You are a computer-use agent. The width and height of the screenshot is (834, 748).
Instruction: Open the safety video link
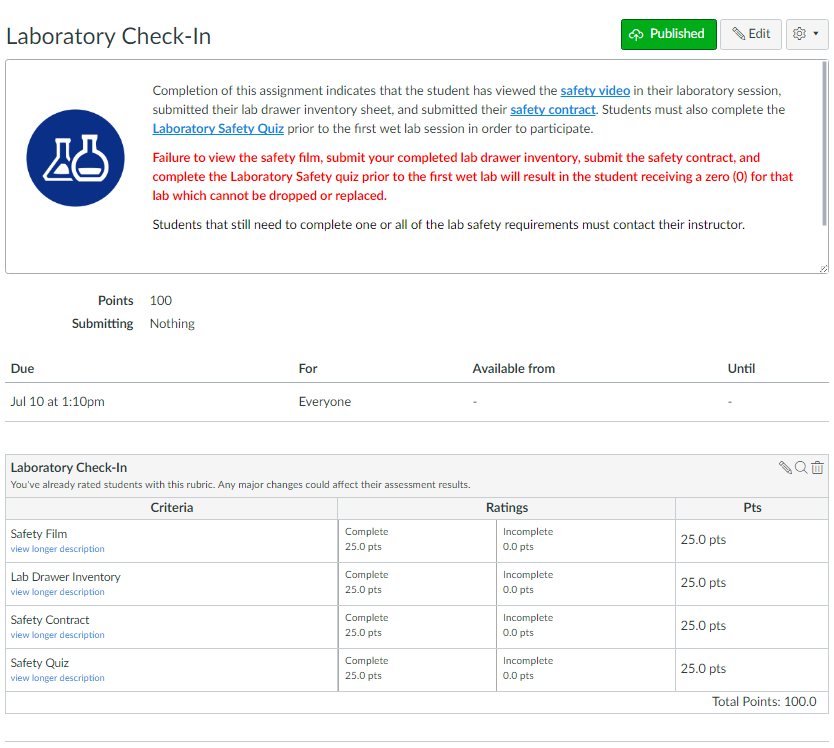(x=595, y=90)
